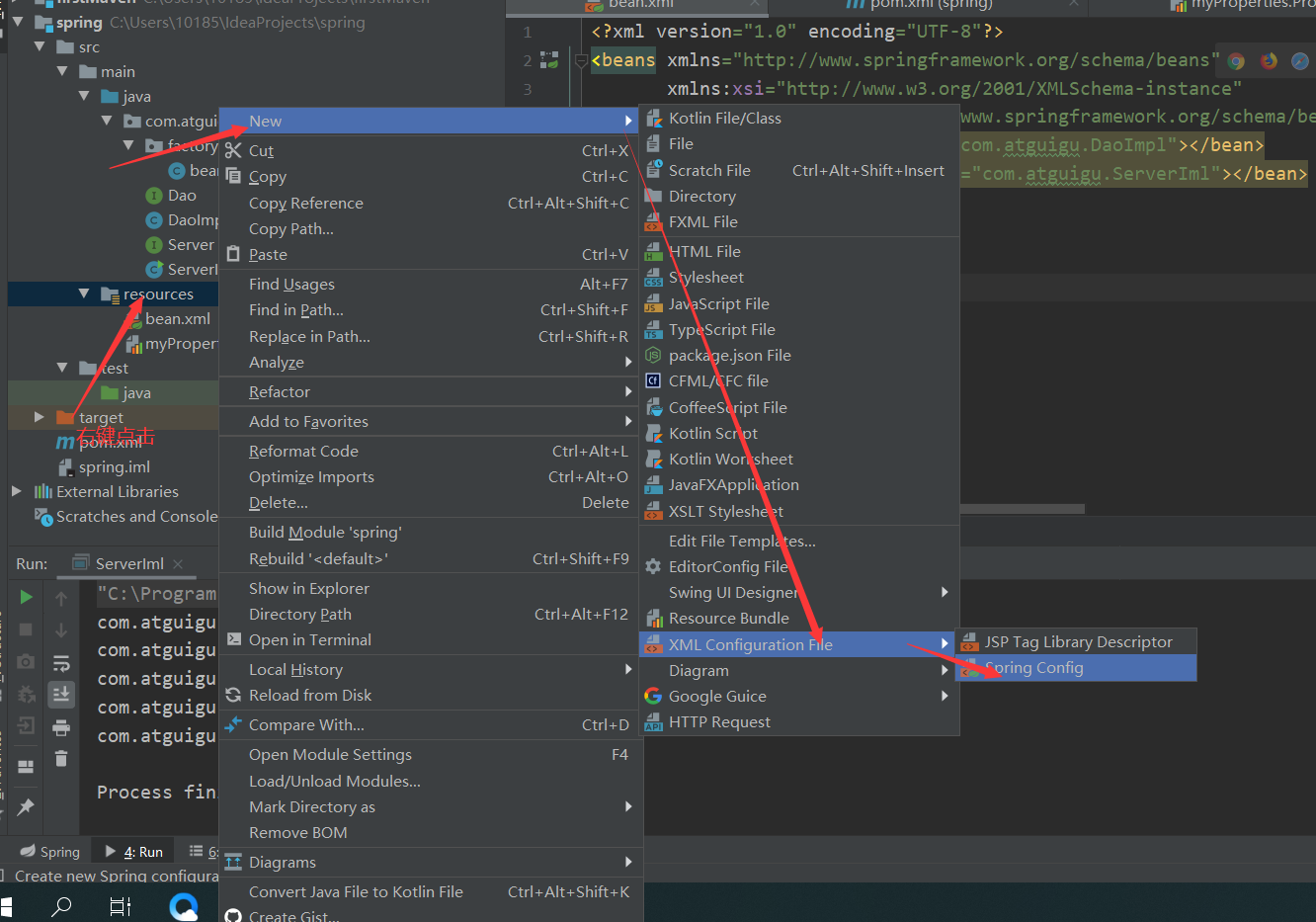Image resolution: width=1316 pixels, height=922 pixels.
Task: Open in Chrome browser icon in editor
Action: coord(1236,61)
